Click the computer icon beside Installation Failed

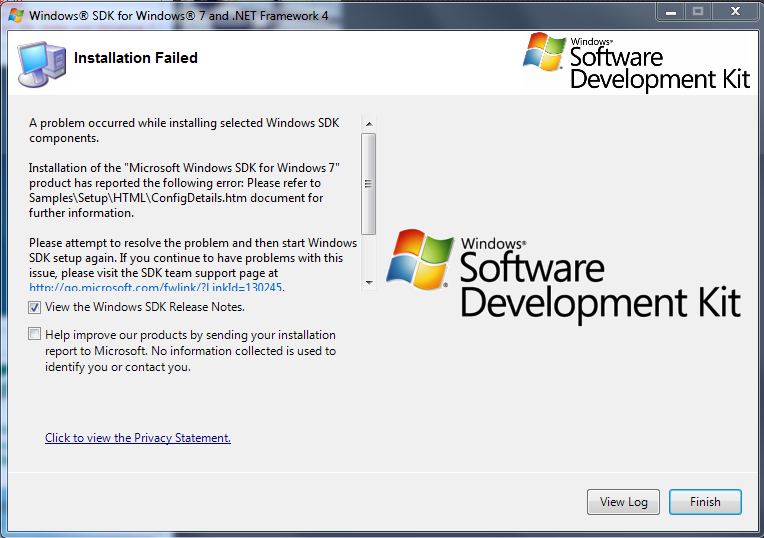tap(41, 63)
